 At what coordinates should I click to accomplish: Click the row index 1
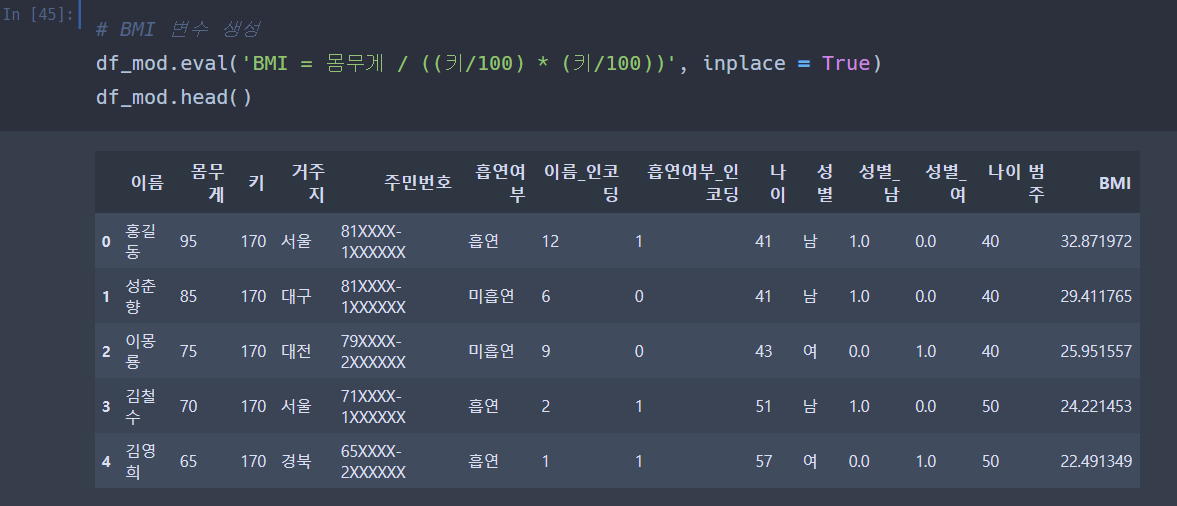(106, 296)
